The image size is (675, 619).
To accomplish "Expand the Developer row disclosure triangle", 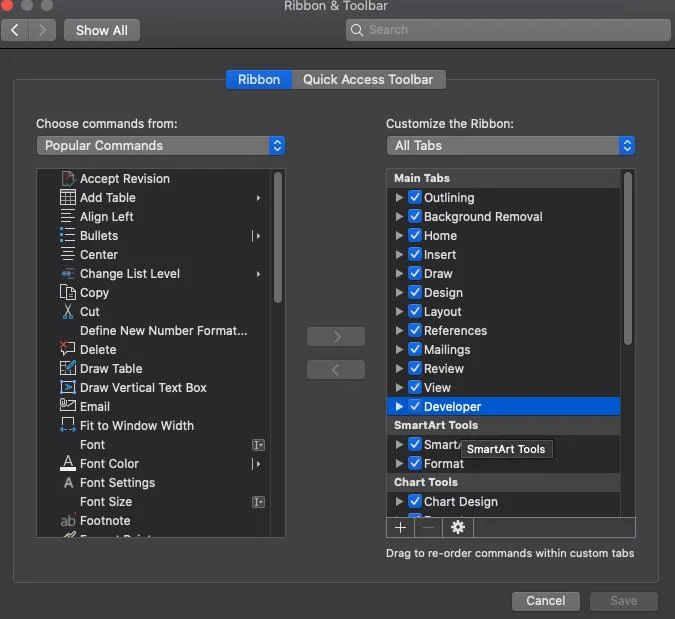I will [x=399, y=406].
